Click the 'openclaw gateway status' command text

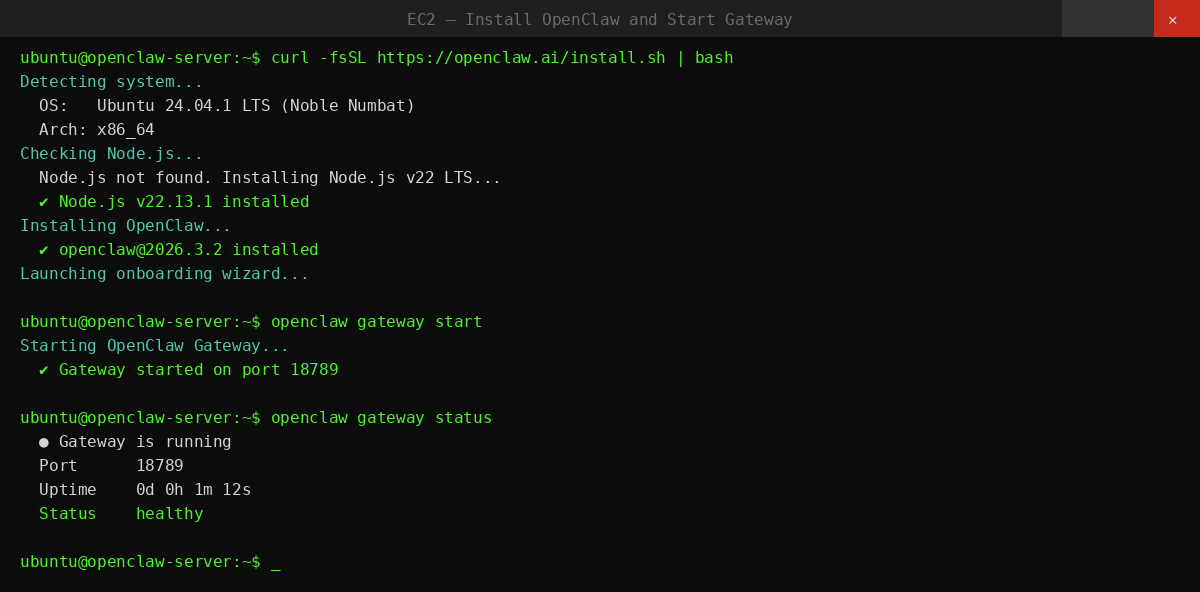click(x=381, y=418)
